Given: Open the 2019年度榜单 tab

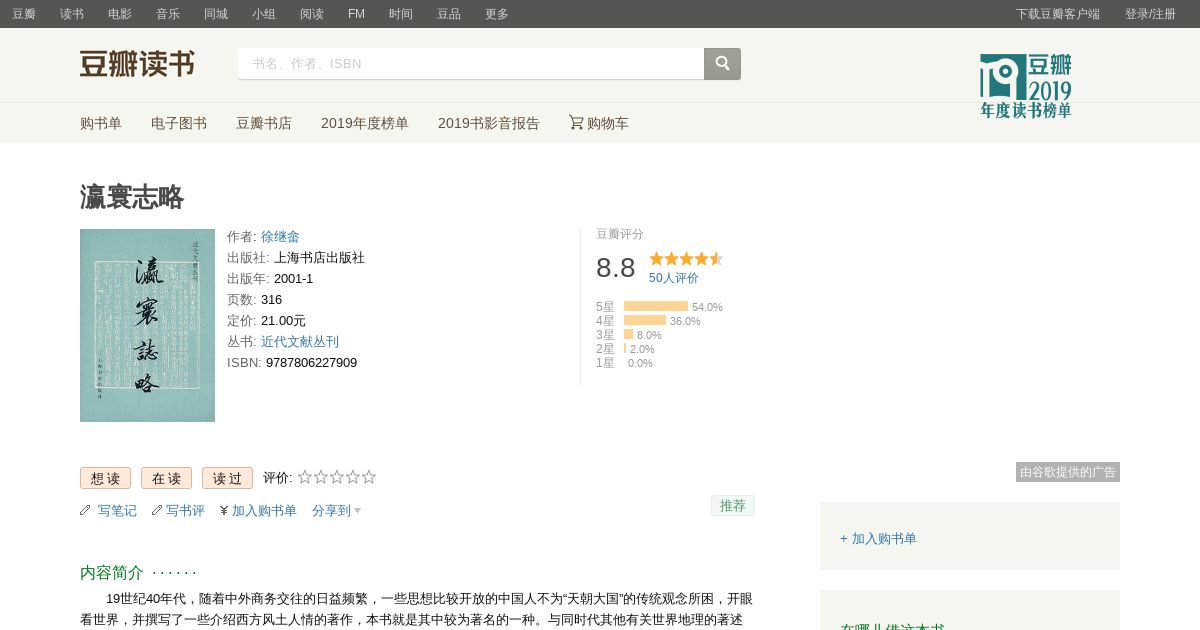Looking at the screenshot, I should tap(365, 123).
